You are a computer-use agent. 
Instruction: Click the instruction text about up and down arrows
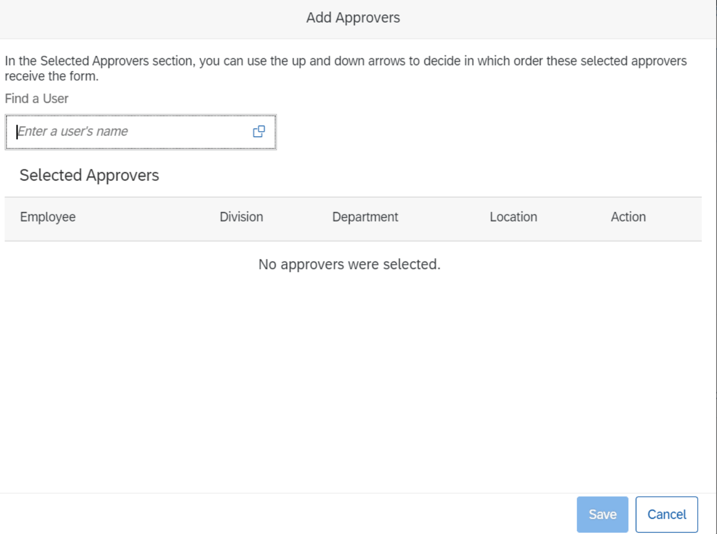coord(345,61)
